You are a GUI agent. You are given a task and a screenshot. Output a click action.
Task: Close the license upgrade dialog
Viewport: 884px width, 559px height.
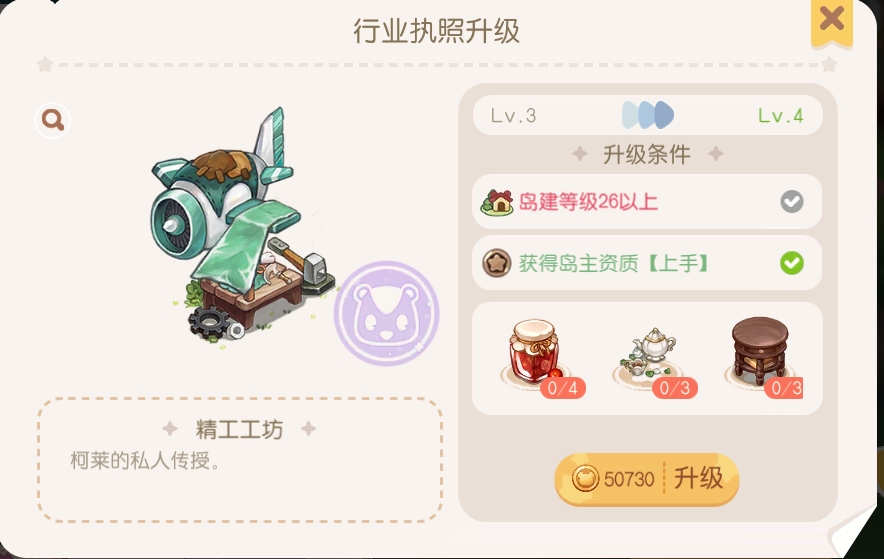[x=832, y=20]
